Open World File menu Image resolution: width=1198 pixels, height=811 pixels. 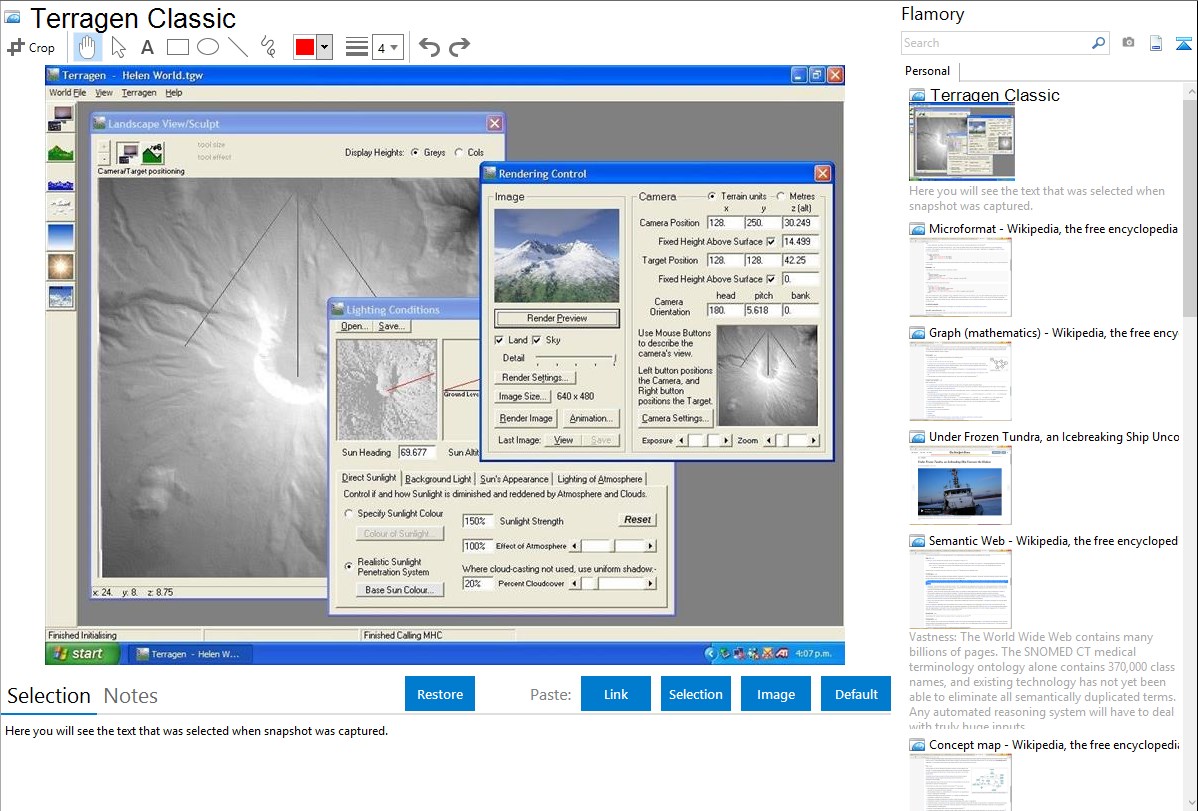pyautogui.click(x=67, y=92)
